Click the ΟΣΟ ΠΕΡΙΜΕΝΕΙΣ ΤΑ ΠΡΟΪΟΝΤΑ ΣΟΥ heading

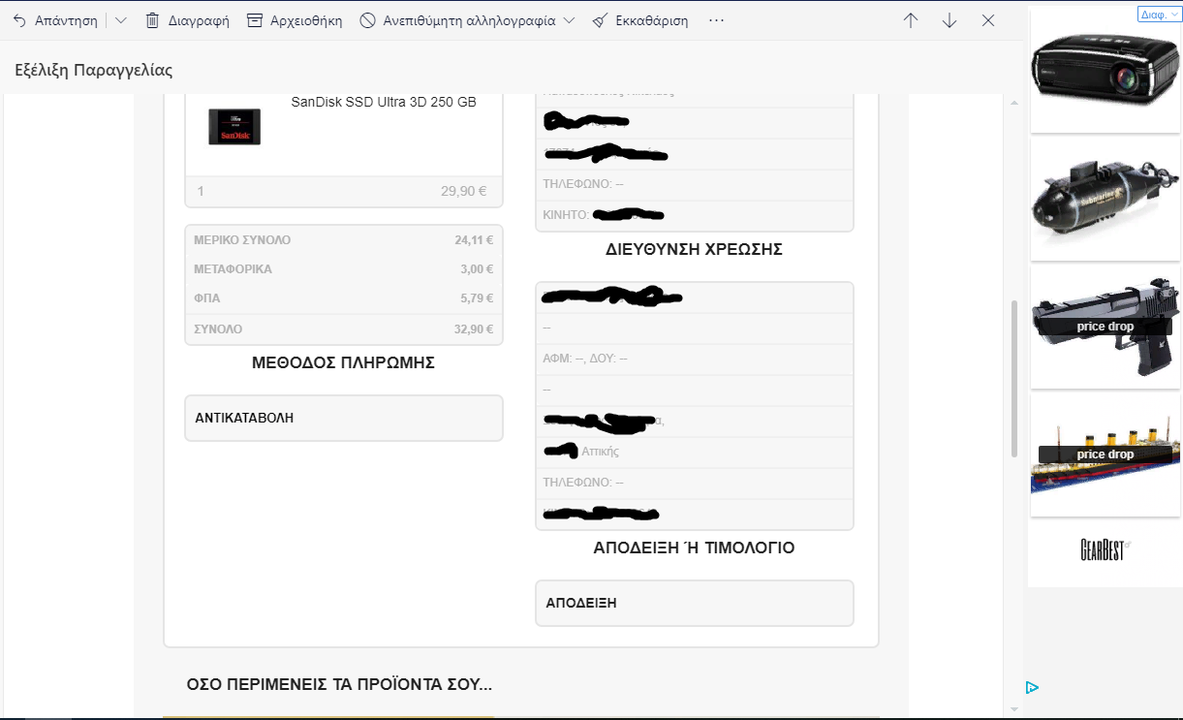(x=340, y=685)
